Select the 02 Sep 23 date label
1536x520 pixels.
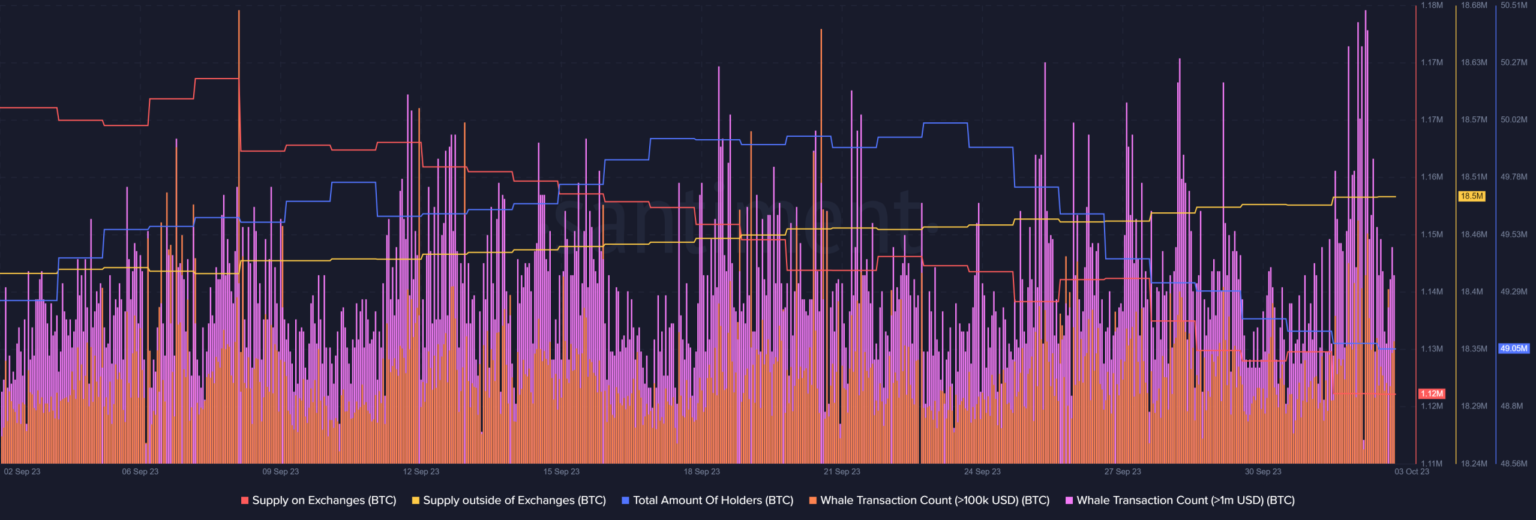[23, 470]
